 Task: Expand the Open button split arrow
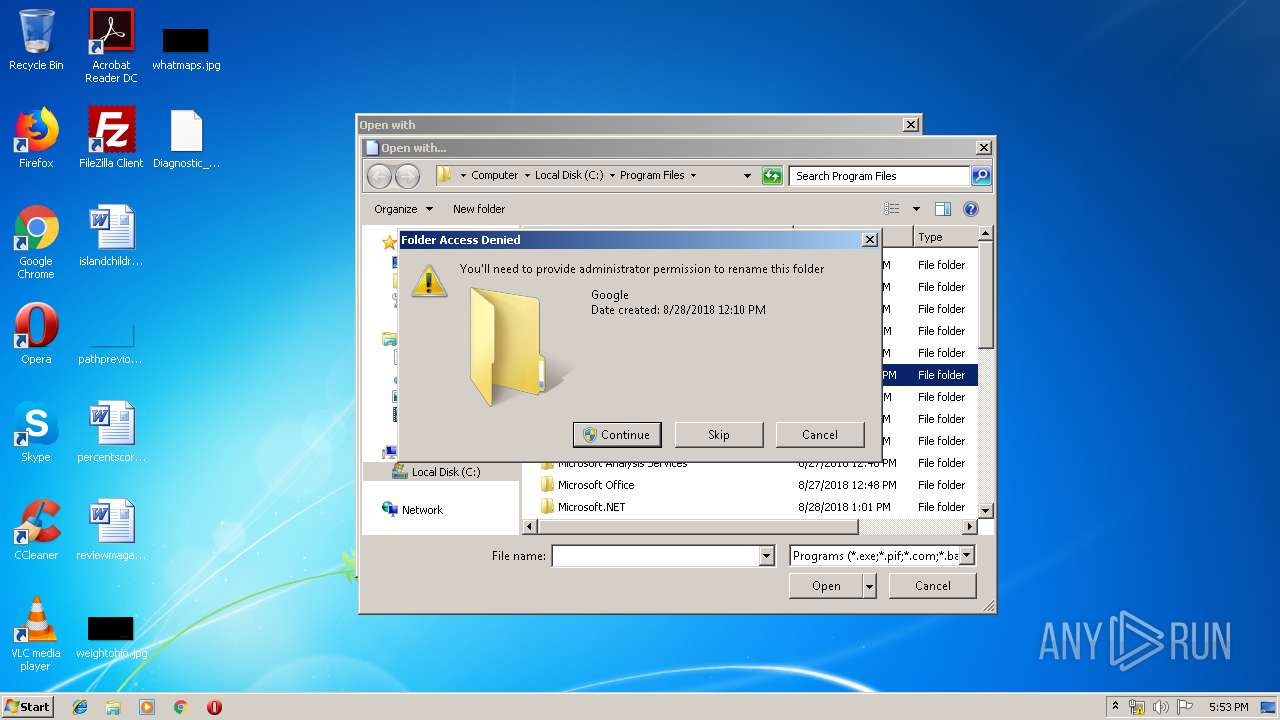[x=870, y=585]
